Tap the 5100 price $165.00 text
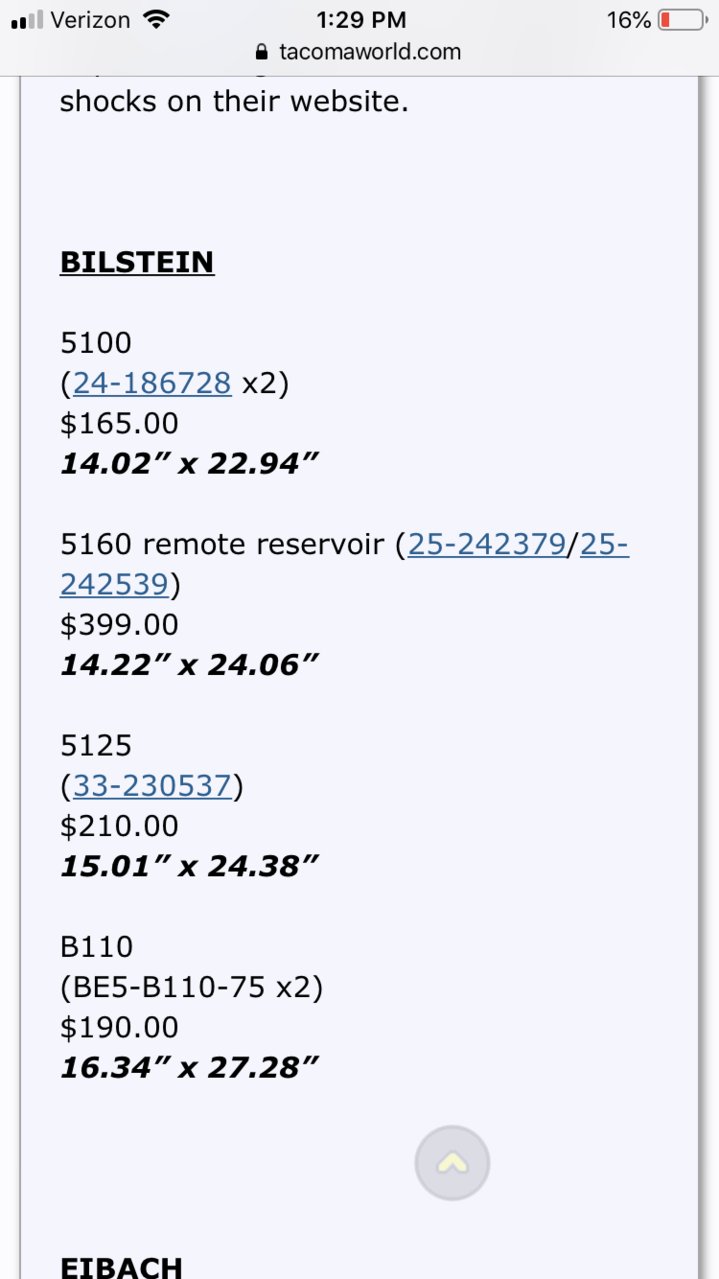Screen dimensions: 719x1279 [119, 423]
